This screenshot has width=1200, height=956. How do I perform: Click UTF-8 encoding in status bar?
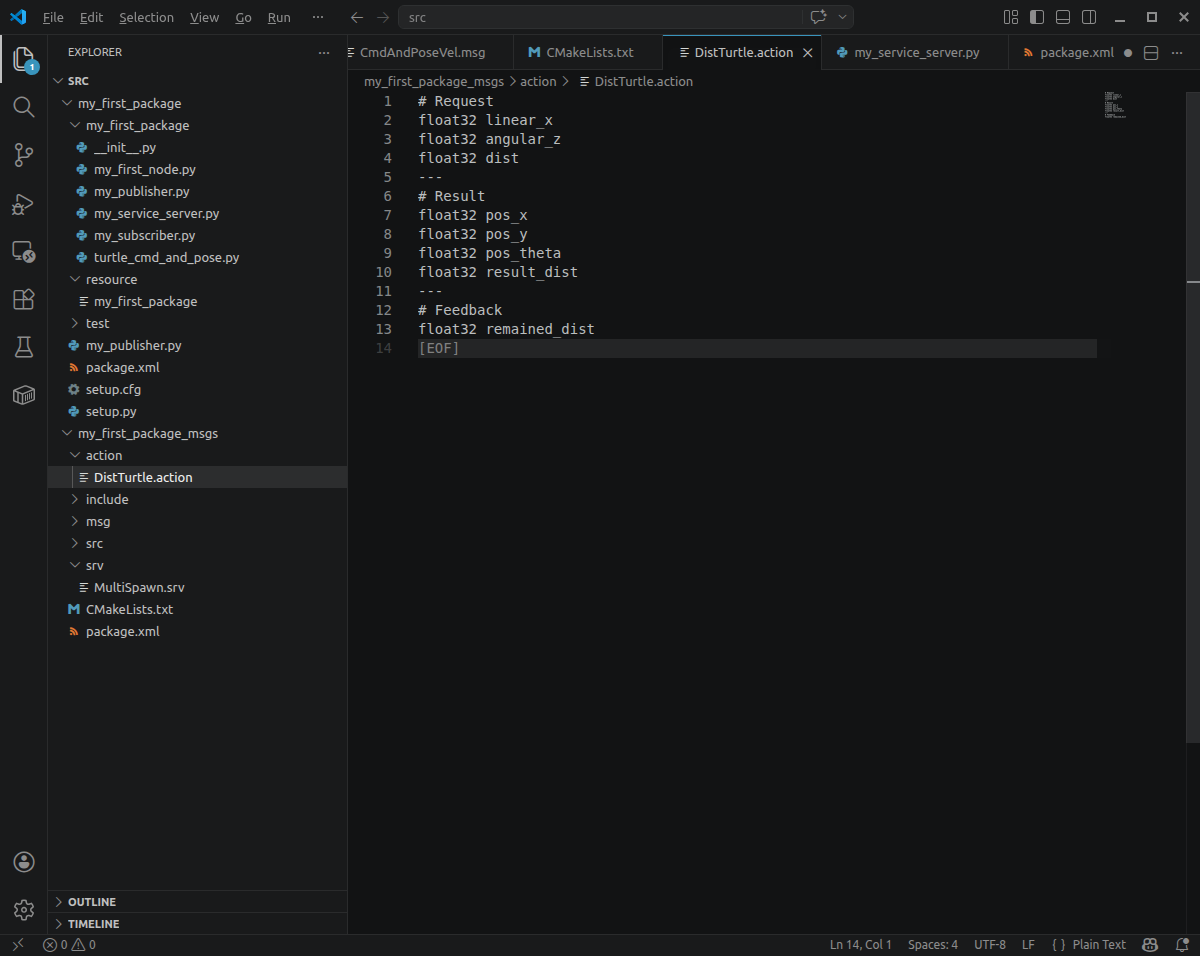pyautogui.click(x=990, y=944)
